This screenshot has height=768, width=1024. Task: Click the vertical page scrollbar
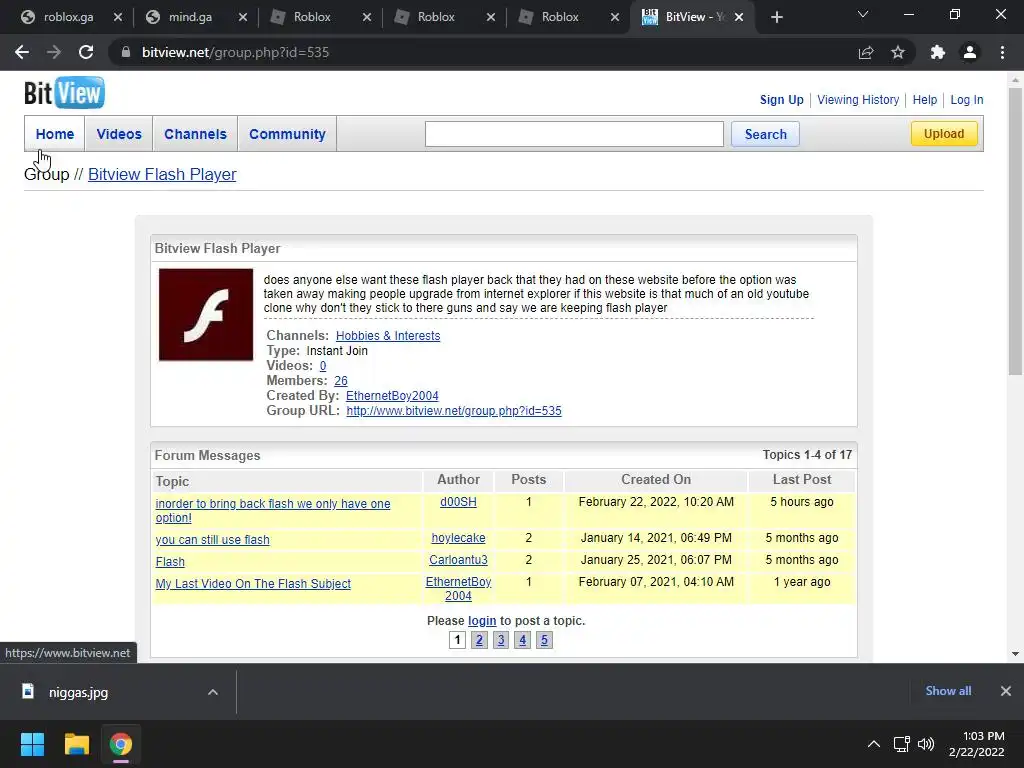pyautogui.click(x=1015, y=231)
